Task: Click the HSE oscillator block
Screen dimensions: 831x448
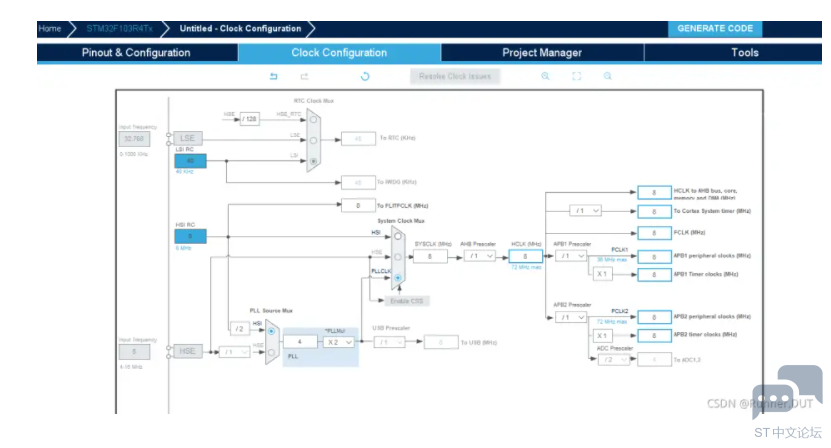Action: pos(188,351)
